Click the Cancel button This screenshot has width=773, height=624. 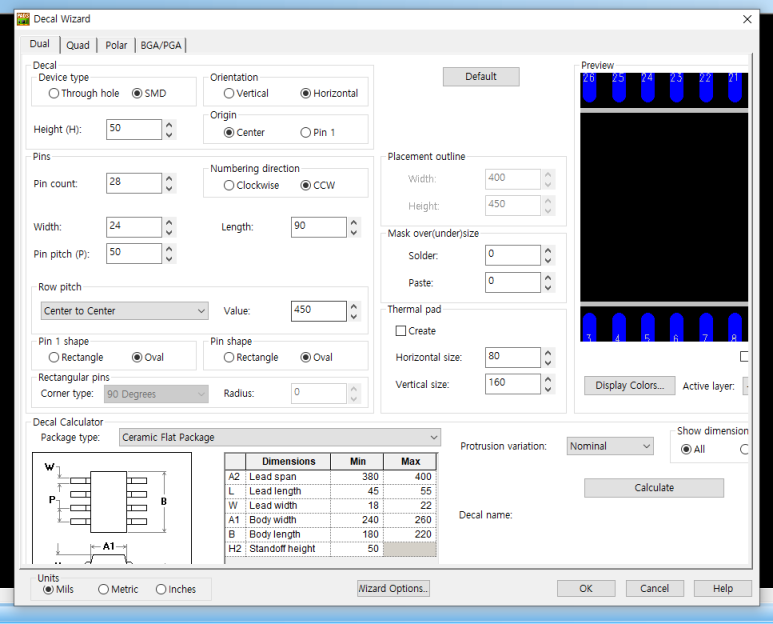(655, 589)
